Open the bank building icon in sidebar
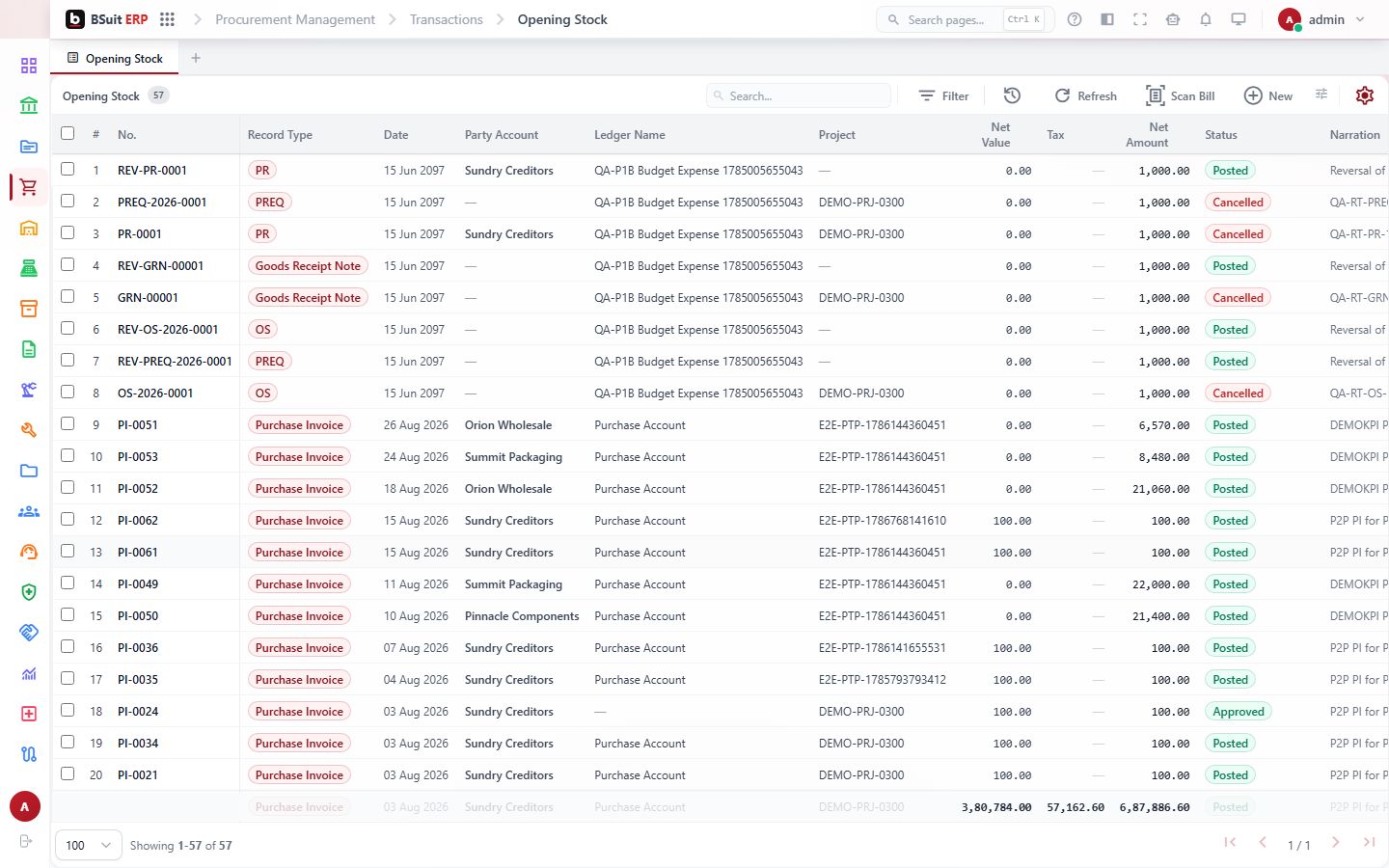This screenshot has height=868, width=1389. [29, 106]
